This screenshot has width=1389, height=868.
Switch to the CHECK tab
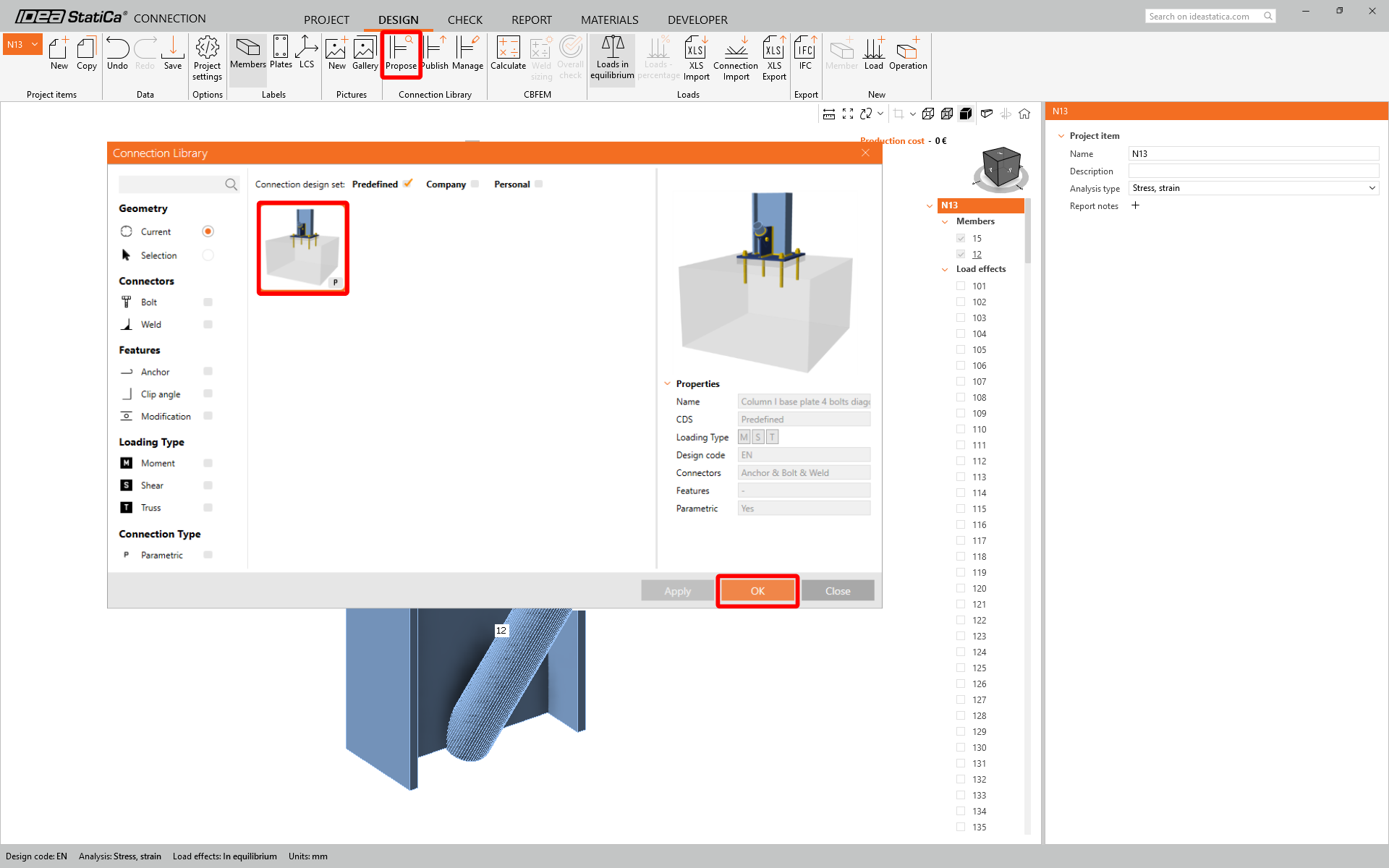click(x=464, y=20)
